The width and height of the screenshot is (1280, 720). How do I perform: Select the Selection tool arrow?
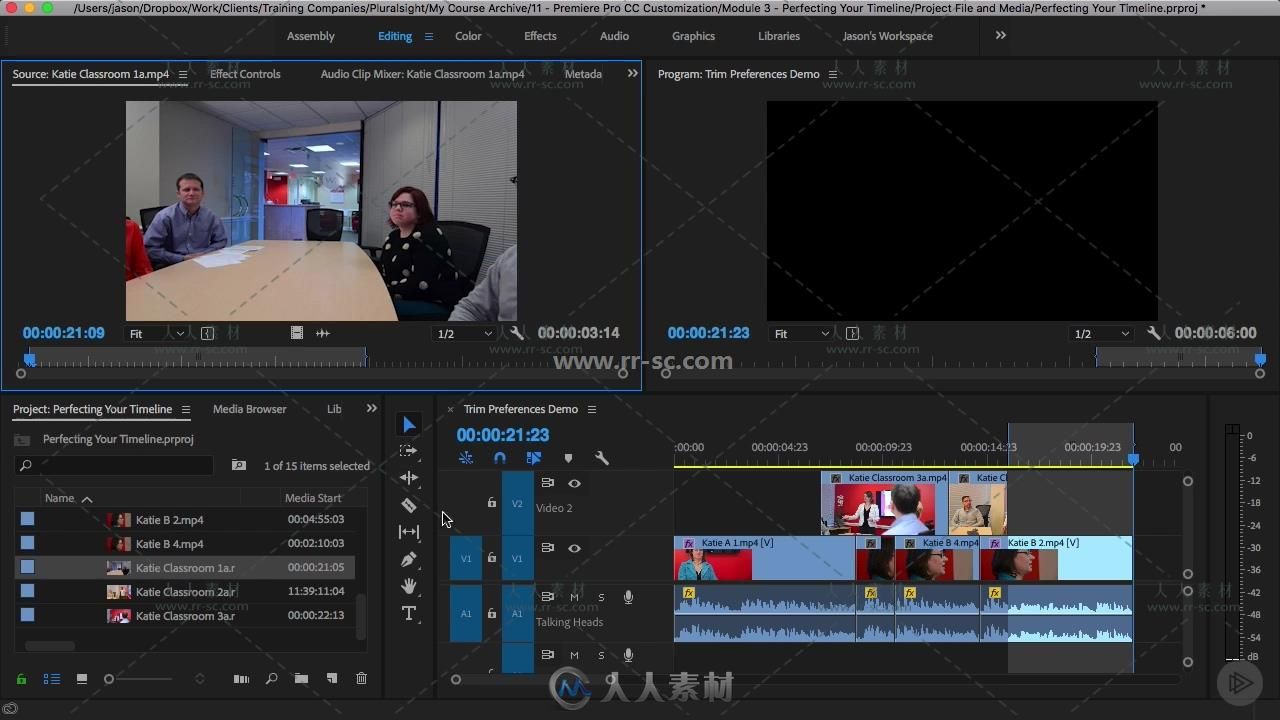[409, 425]
